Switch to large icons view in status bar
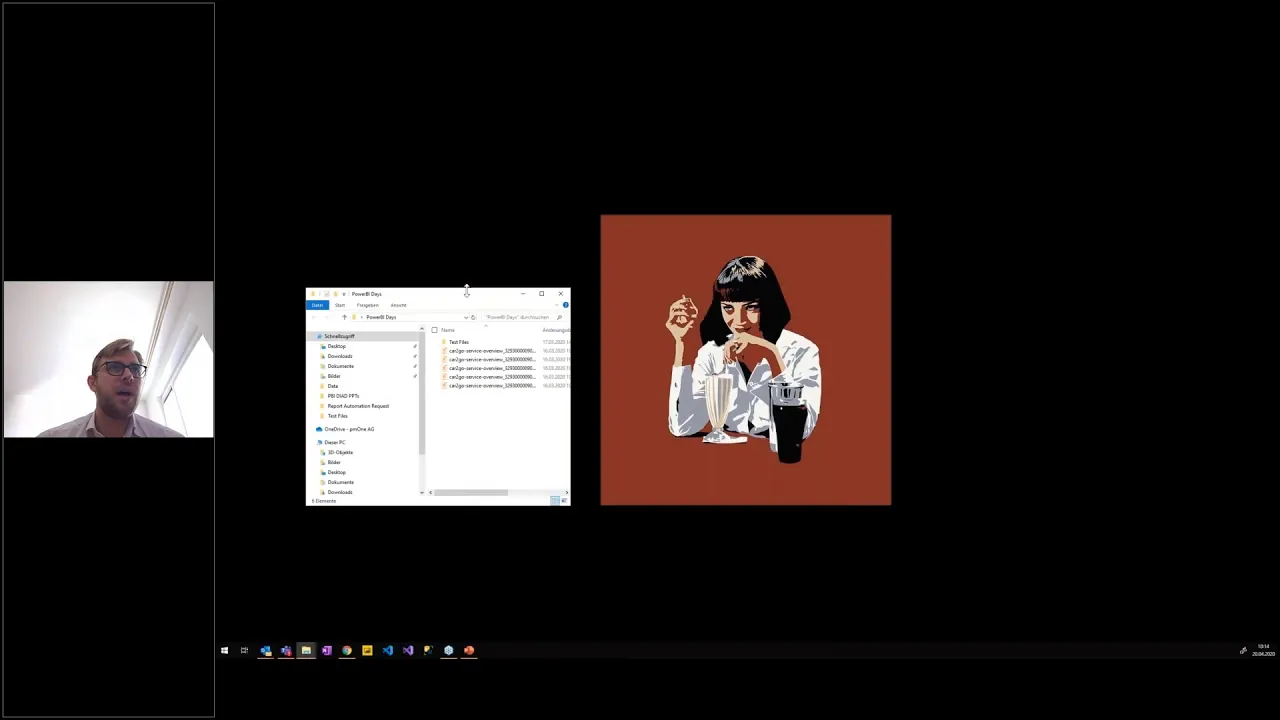Viewport: 1280px width, 720px height. point(565,500)
